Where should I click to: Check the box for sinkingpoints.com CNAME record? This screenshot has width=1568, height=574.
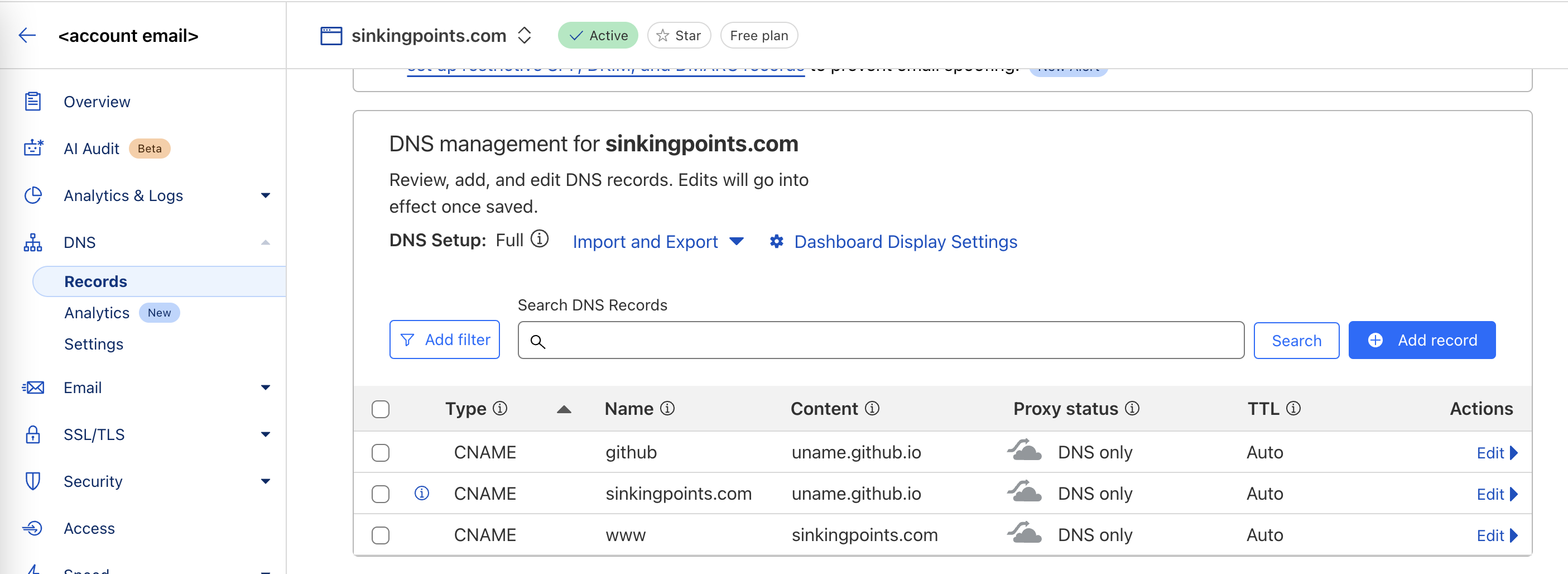[381, 494]
